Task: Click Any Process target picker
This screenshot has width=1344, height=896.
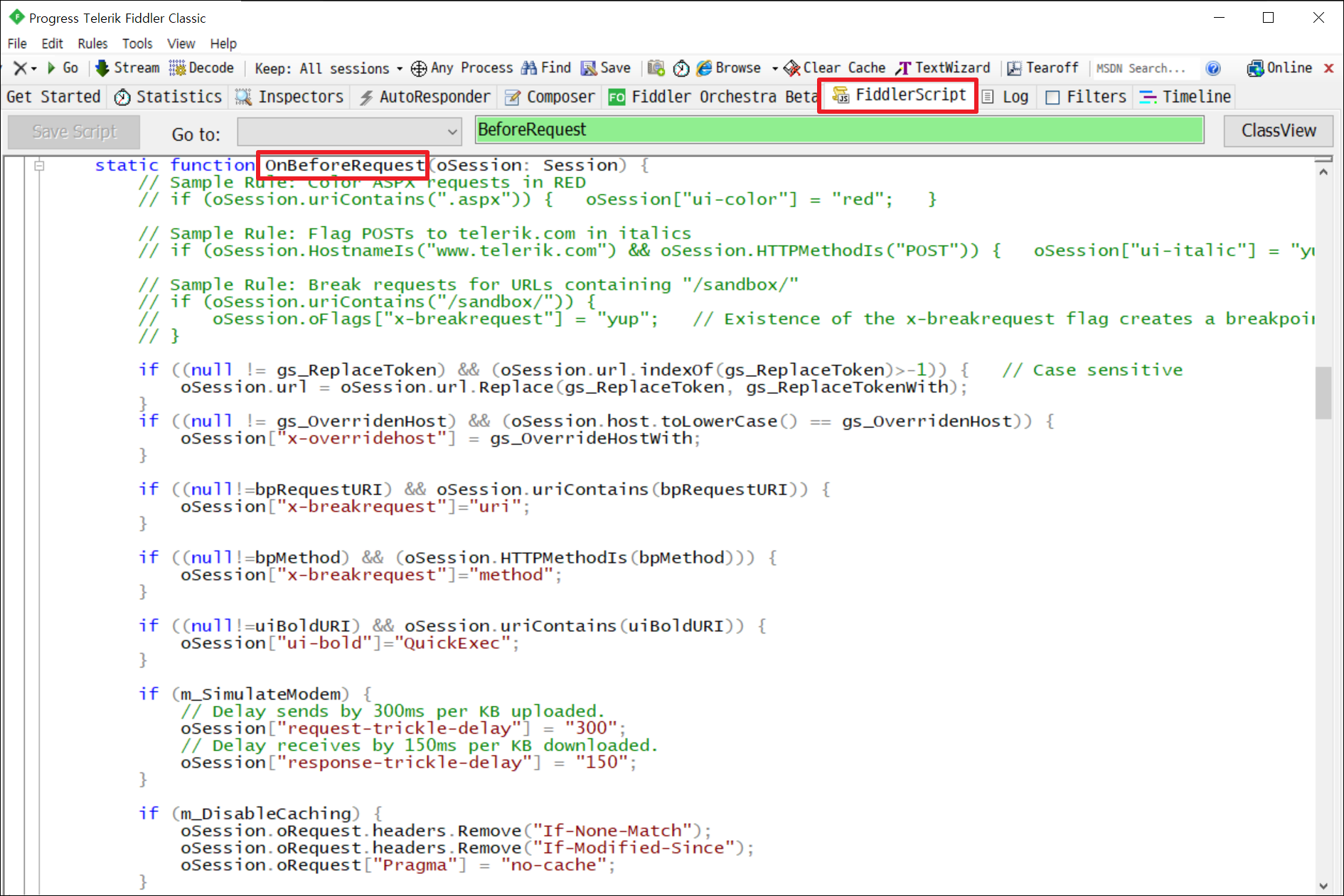Action: [462, 68]
